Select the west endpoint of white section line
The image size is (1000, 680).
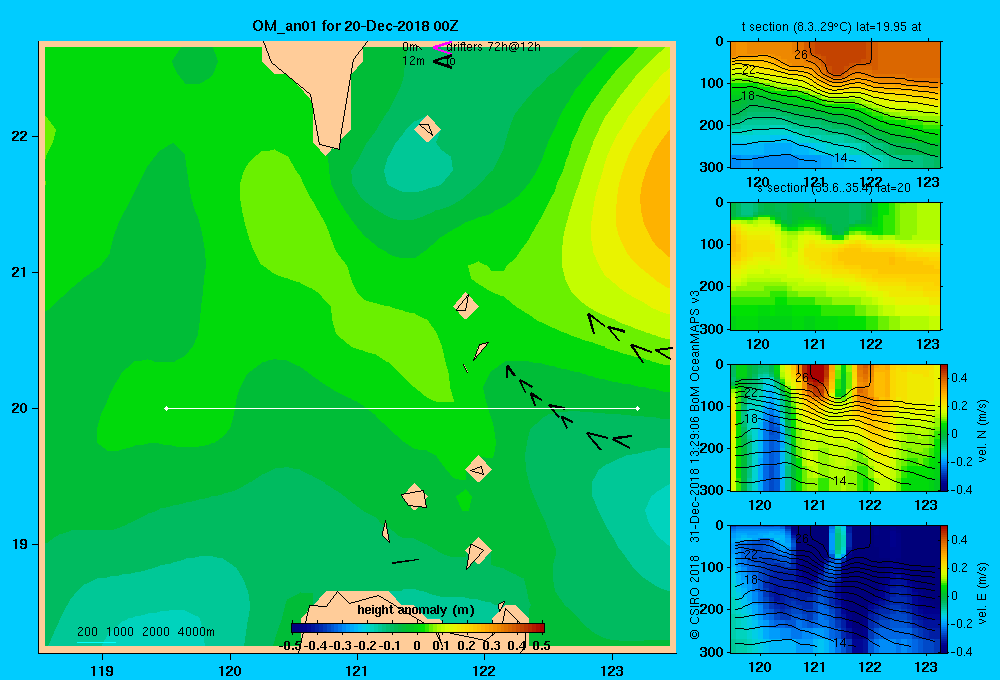click(166, 408)
